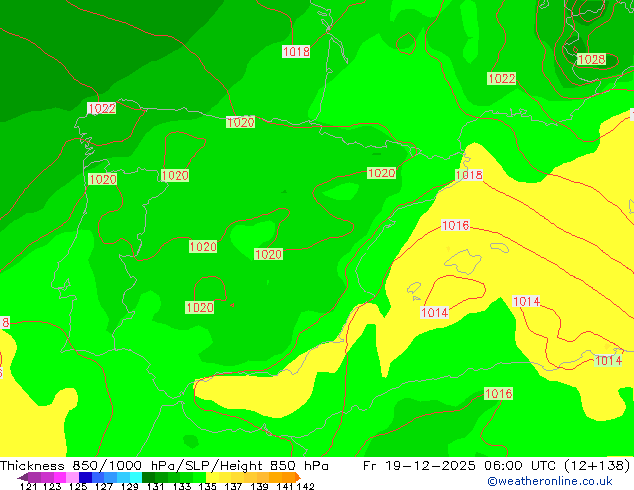634x490 pixels.
Task: Click legend value 133
Action: pos(182,486)
